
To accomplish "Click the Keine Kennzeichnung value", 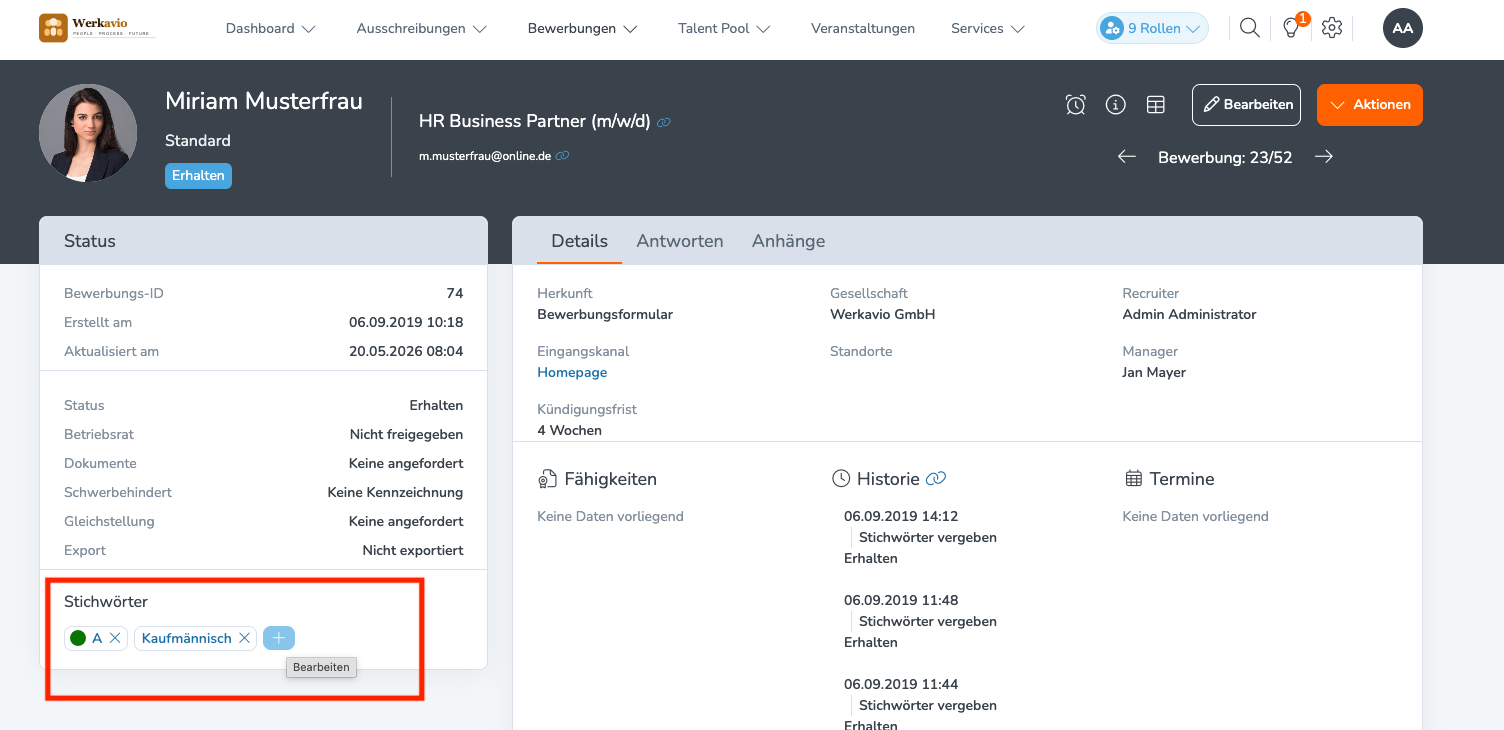I will coord(395,492).
